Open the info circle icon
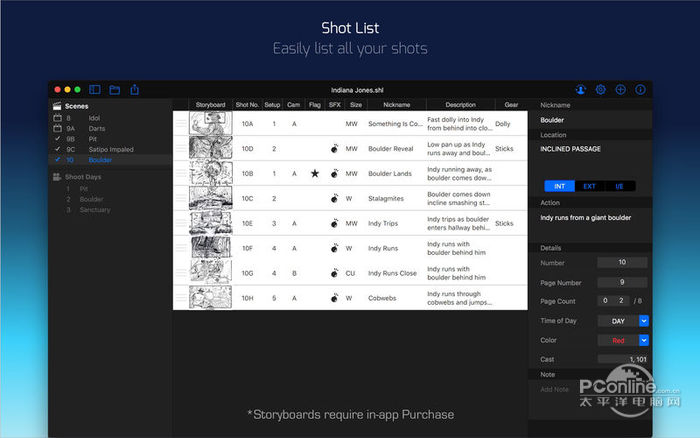The height and width of the screenshot is (438, 700). 640,90
